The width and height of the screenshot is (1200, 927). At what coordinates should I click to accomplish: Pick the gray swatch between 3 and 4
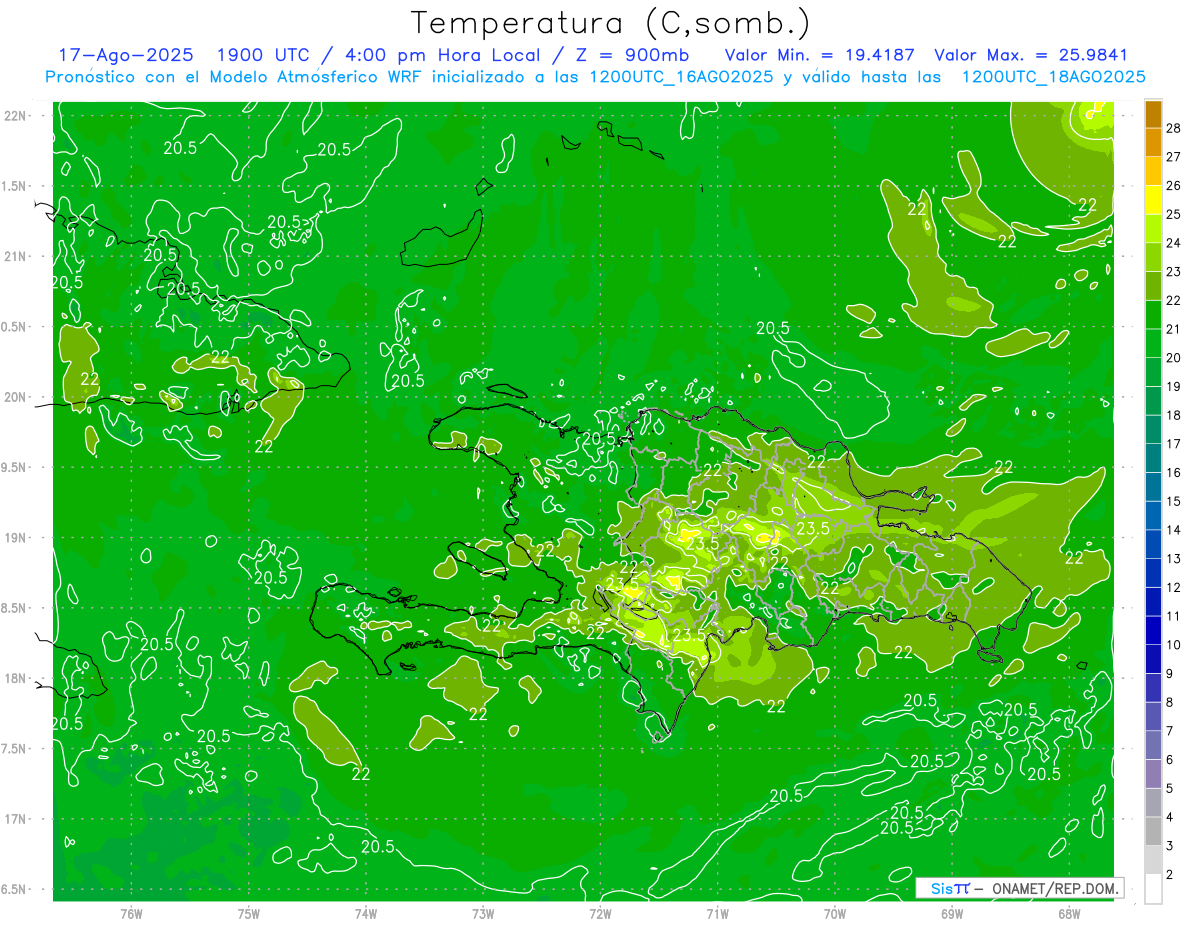point(1153,831)
